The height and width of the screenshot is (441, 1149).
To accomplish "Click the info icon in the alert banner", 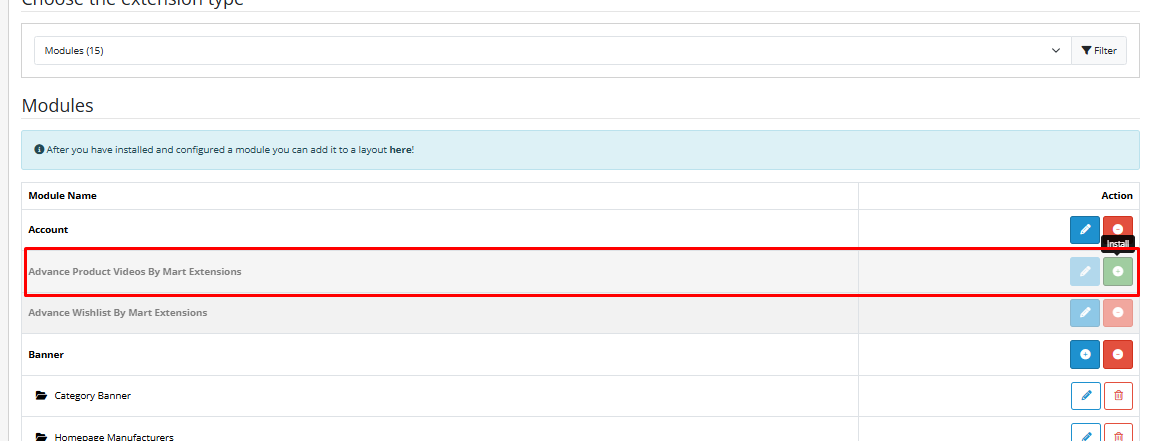I will point(39,149).
